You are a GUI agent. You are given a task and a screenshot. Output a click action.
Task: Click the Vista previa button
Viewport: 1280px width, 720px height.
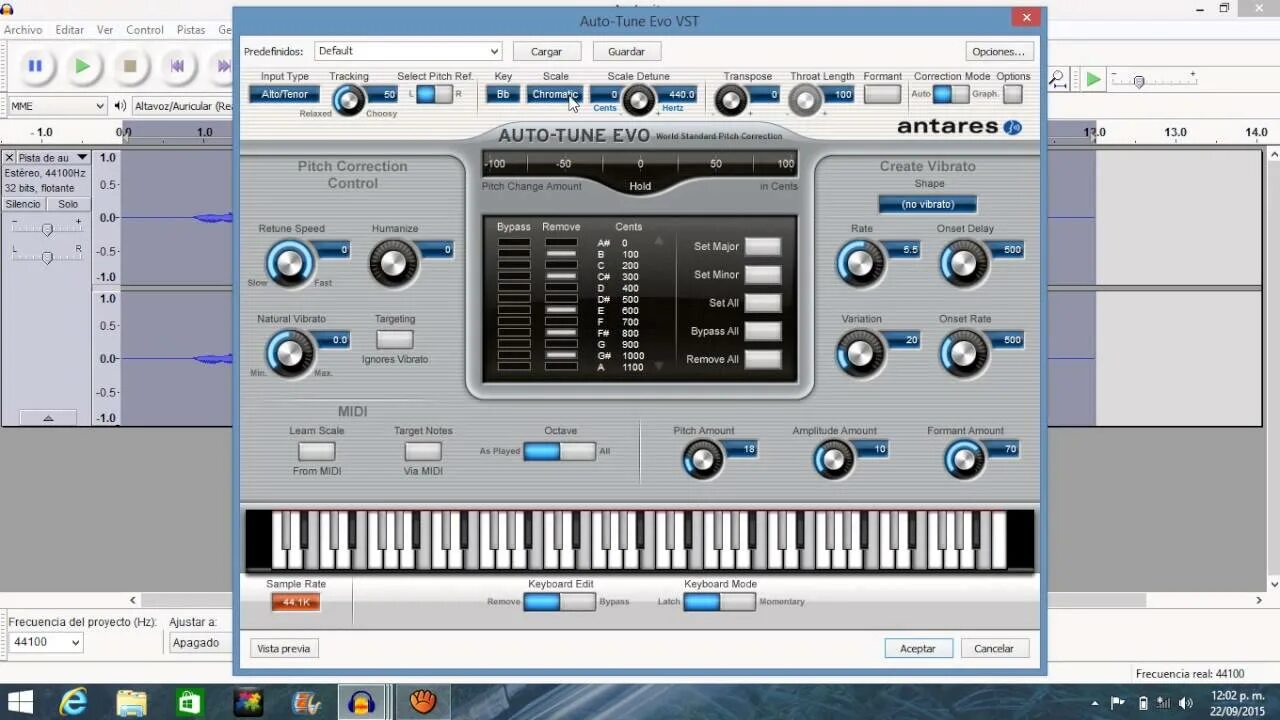coord(284,648)
